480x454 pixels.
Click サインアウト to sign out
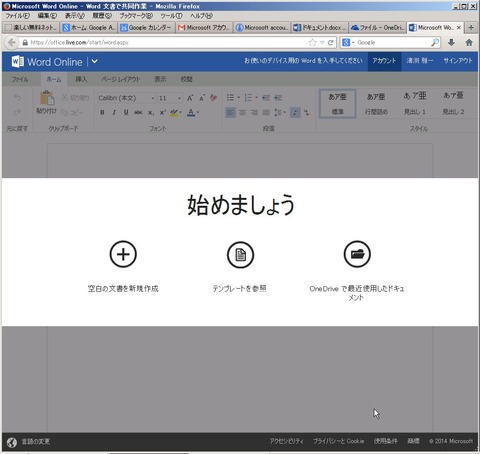tap(458, 61)
